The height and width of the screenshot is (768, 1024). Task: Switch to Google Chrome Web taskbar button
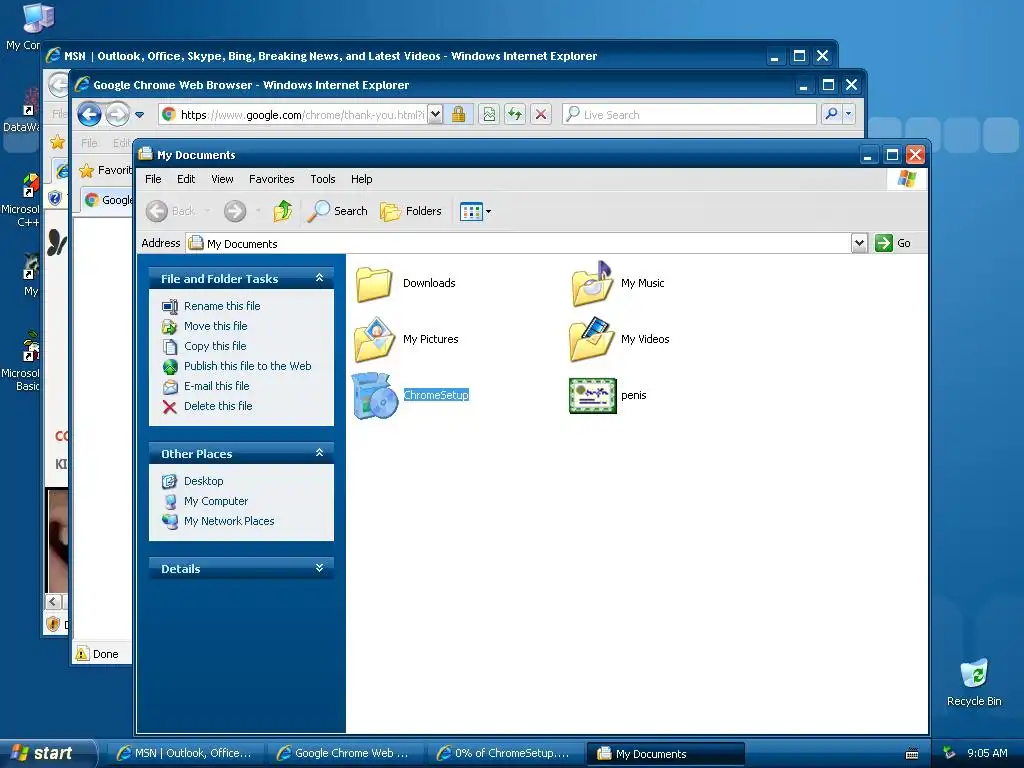345,754
